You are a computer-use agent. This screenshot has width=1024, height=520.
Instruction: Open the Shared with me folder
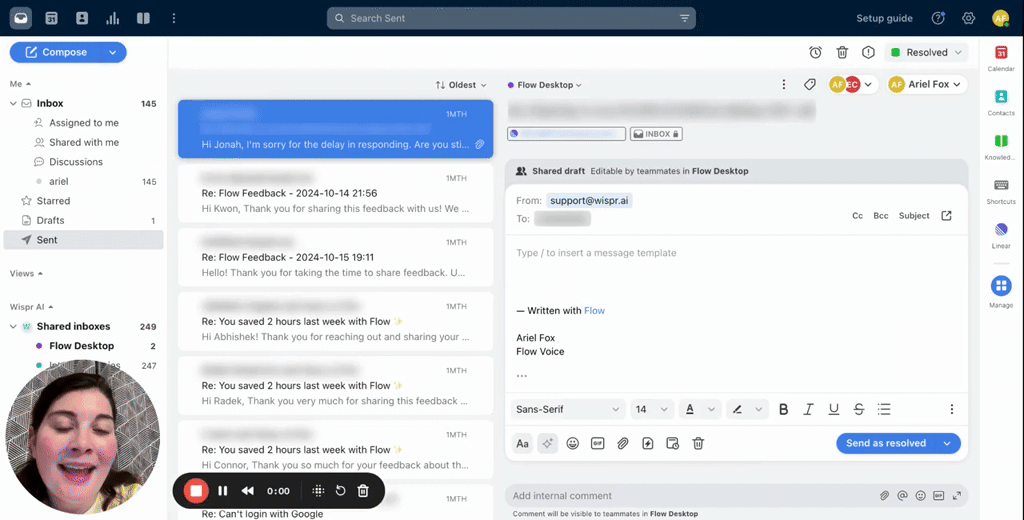[84, 142]
